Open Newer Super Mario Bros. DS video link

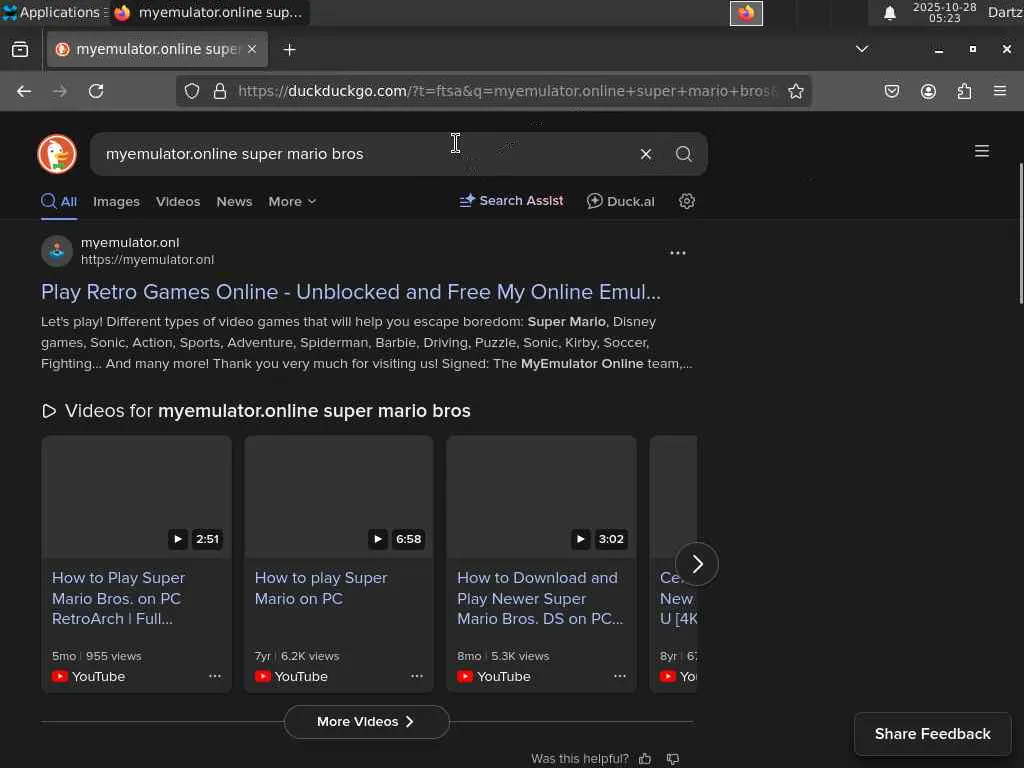[540, 598]
